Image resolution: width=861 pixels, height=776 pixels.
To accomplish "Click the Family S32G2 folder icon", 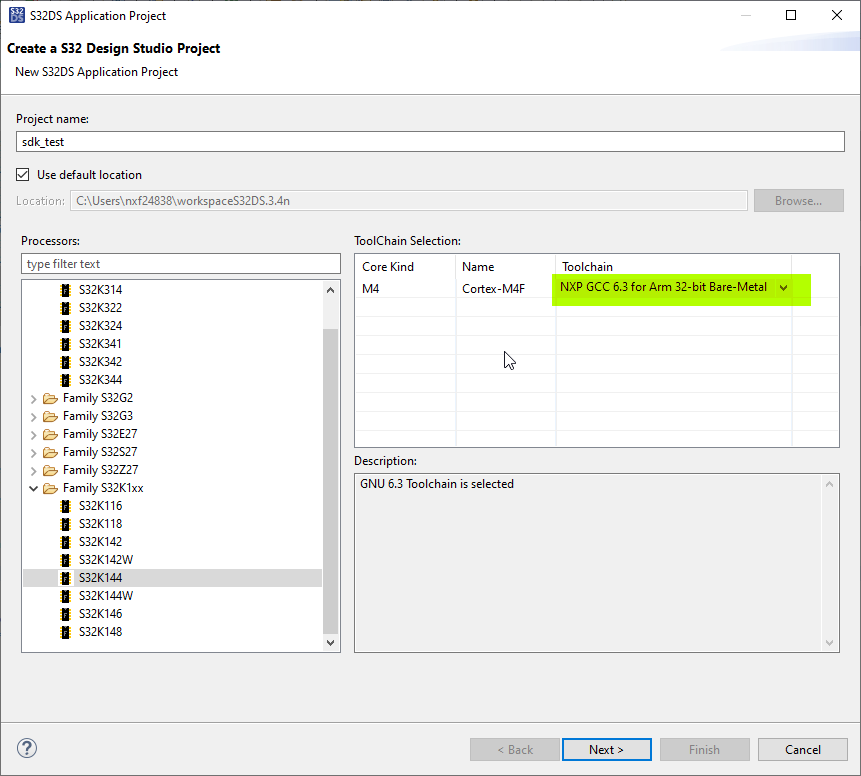I will (x=51, y=397).
